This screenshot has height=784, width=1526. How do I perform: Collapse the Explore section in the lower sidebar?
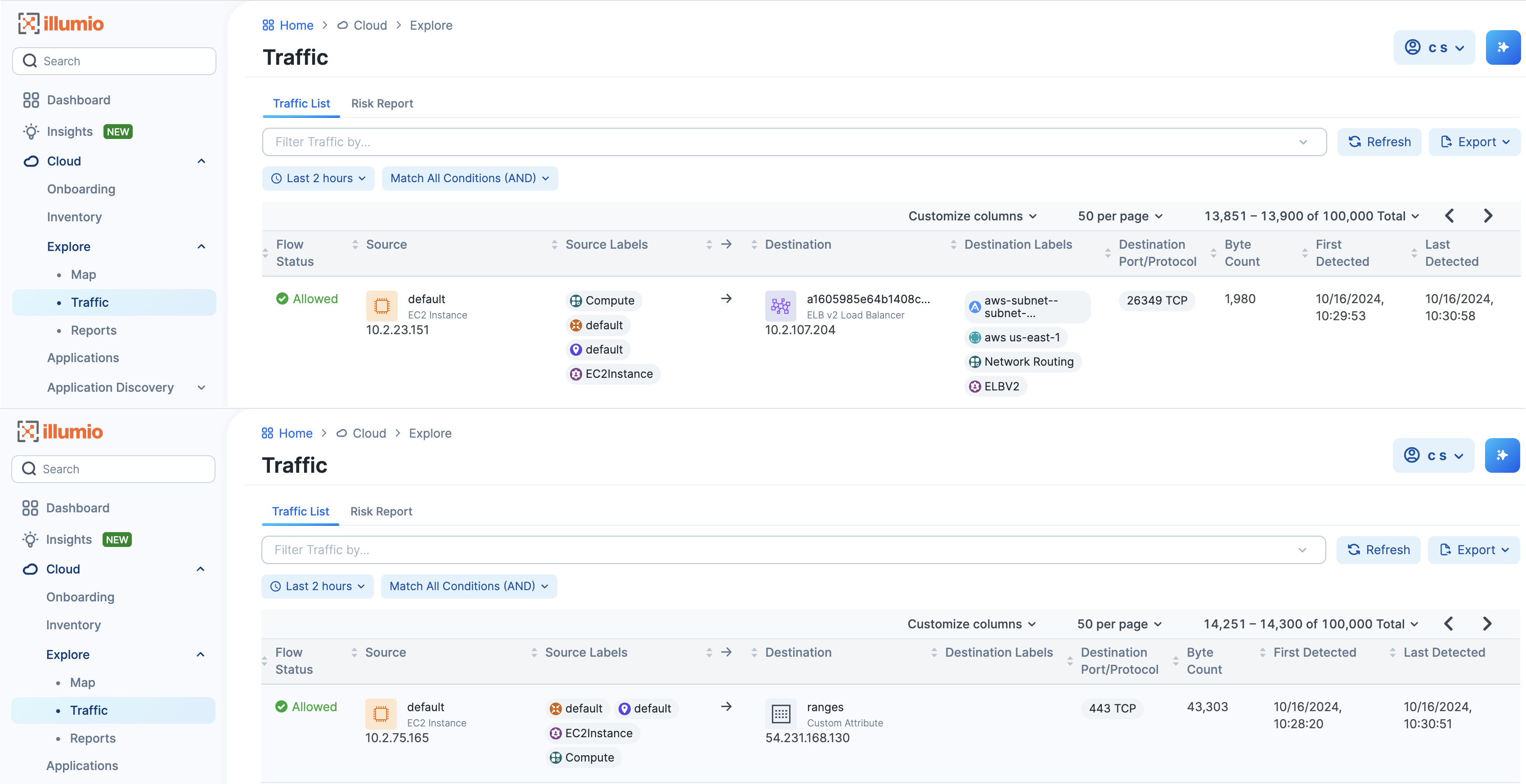(200, 654)
